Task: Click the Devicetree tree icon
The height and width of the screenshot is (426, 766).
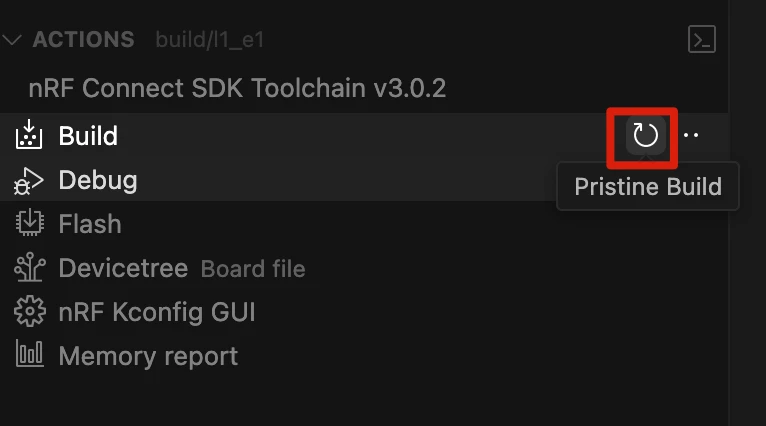Action: pyautogui.click(x=30, y=268)
